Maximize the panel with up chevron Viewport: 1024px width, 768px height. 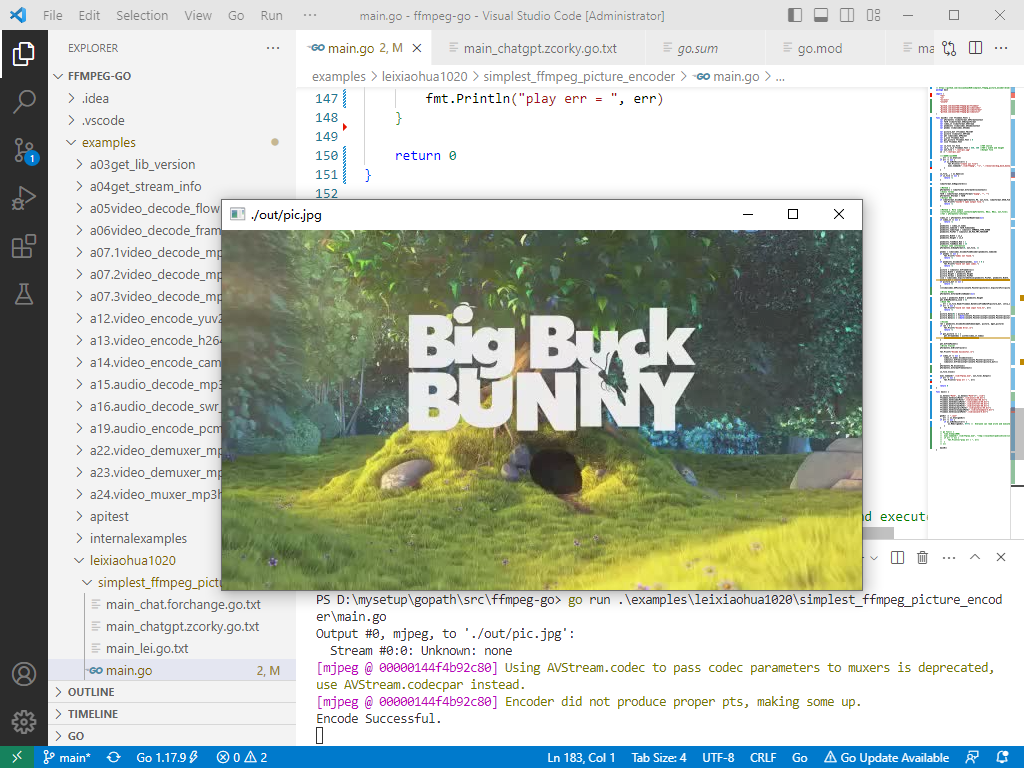click(x=975, y=557)
